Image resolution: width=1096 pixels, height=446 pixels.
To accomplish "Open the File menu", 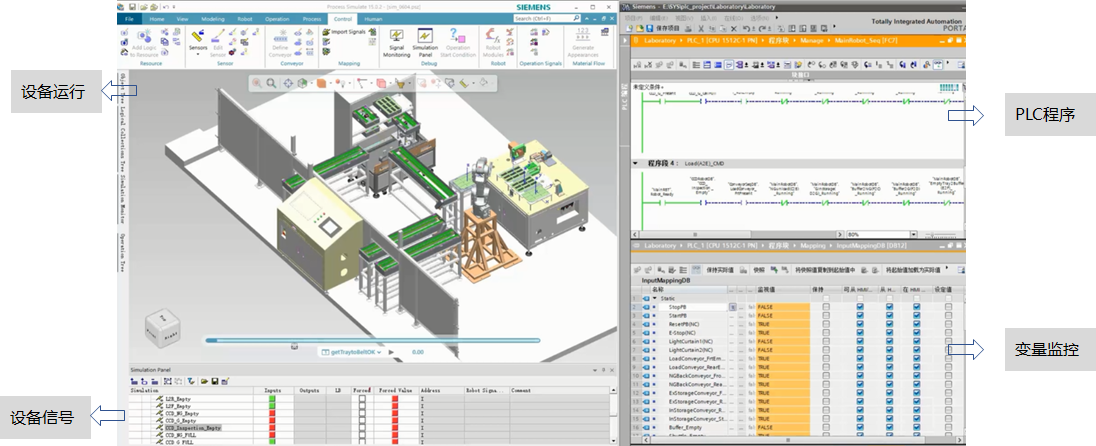I will click(131, 18).
